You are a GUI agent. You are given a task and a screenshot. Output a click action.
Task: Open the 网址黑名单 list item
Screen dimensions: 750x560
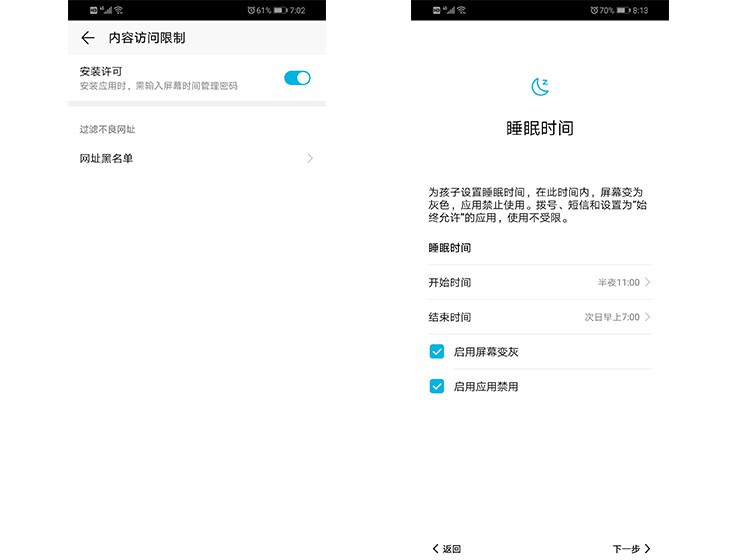coord(107,158)
